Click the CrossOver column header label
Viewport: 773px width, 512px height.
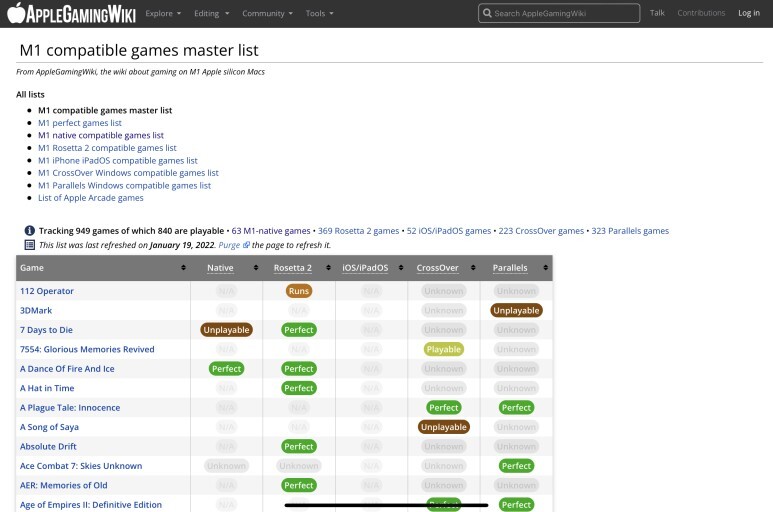tap(437, 268)
